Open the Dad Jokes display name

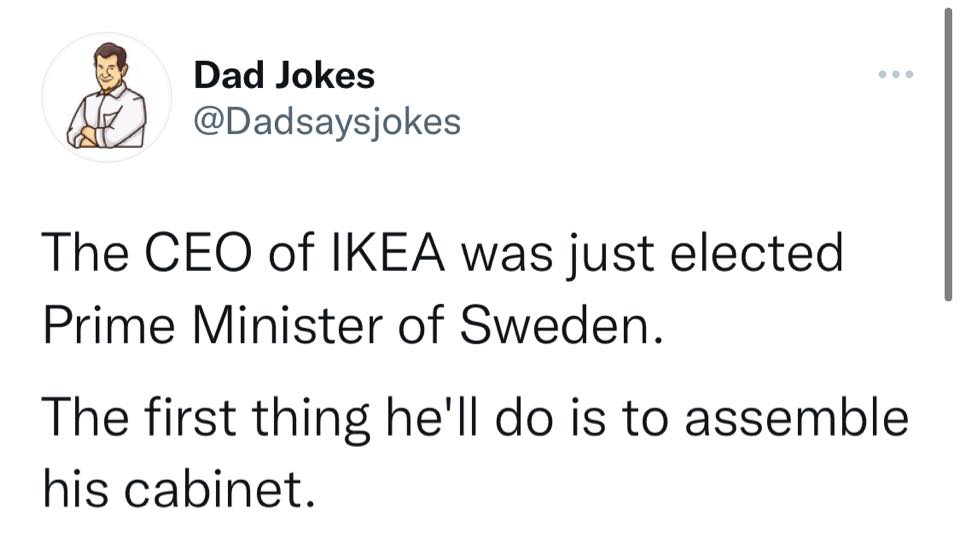[x=284, y=74]
